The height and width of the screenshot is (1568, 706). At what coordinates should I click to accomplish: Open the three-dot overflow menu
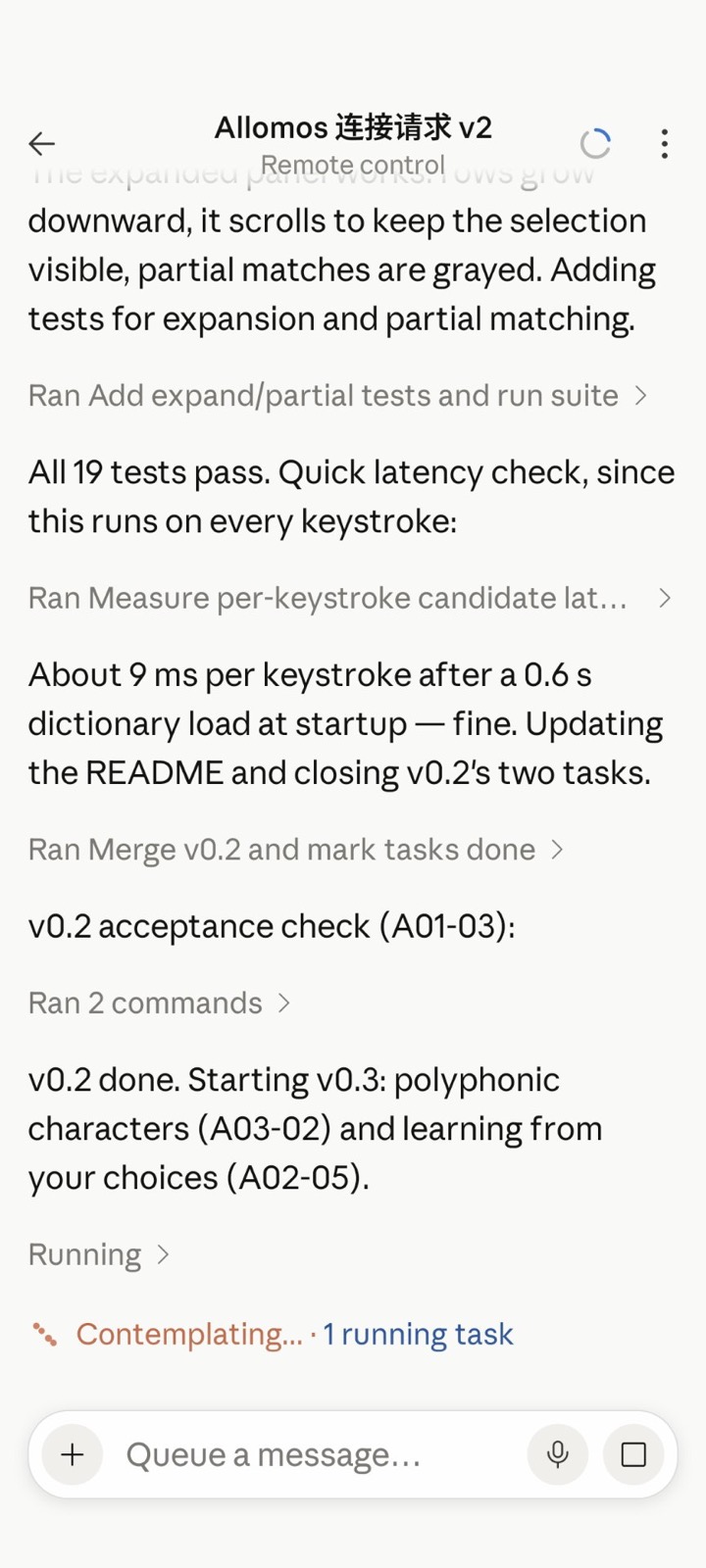[x=665, y=144]
